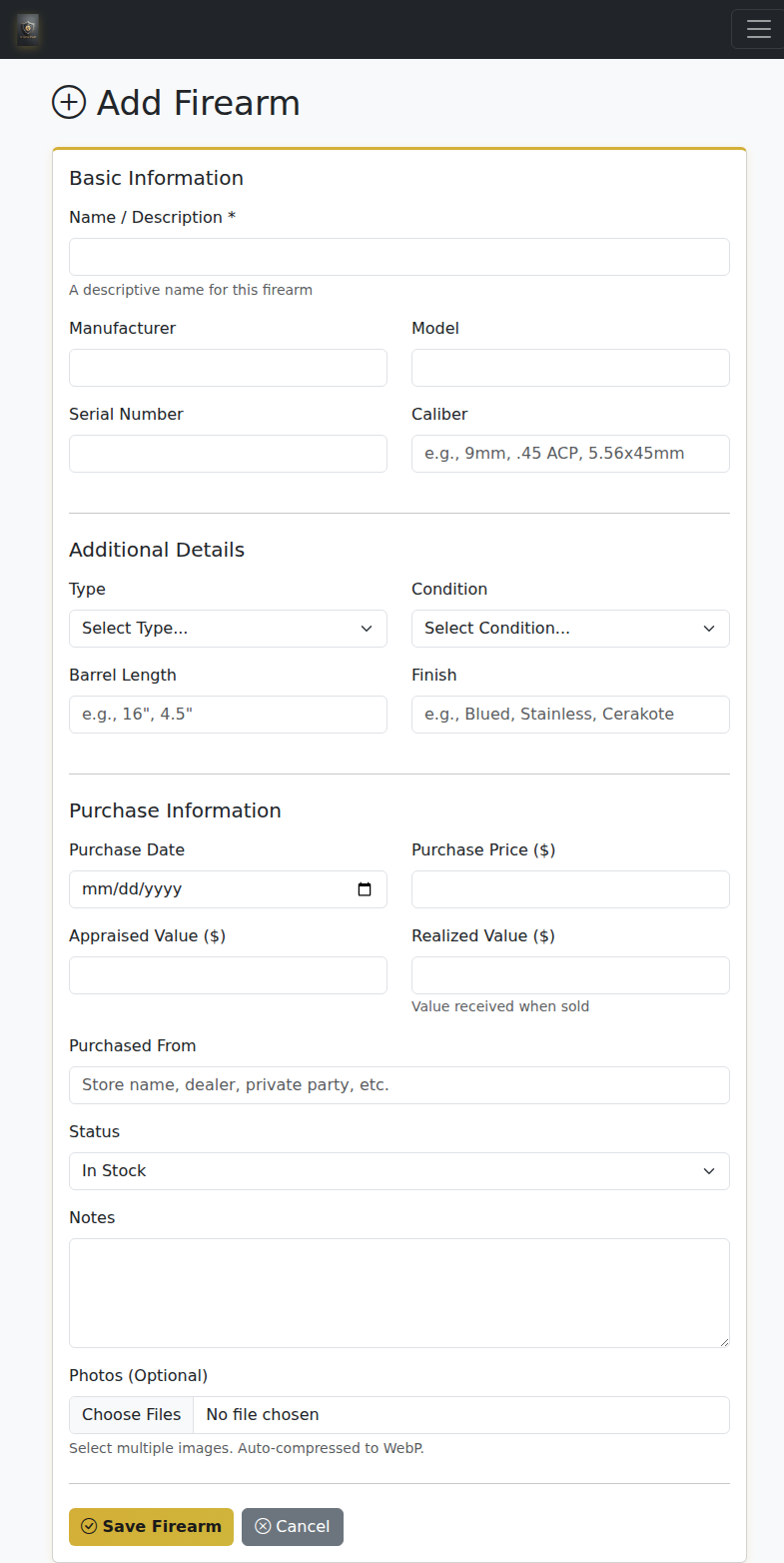Click the Barrel Length field
The width and height of the screenshot is (784, 1563).
coord(228,714)
